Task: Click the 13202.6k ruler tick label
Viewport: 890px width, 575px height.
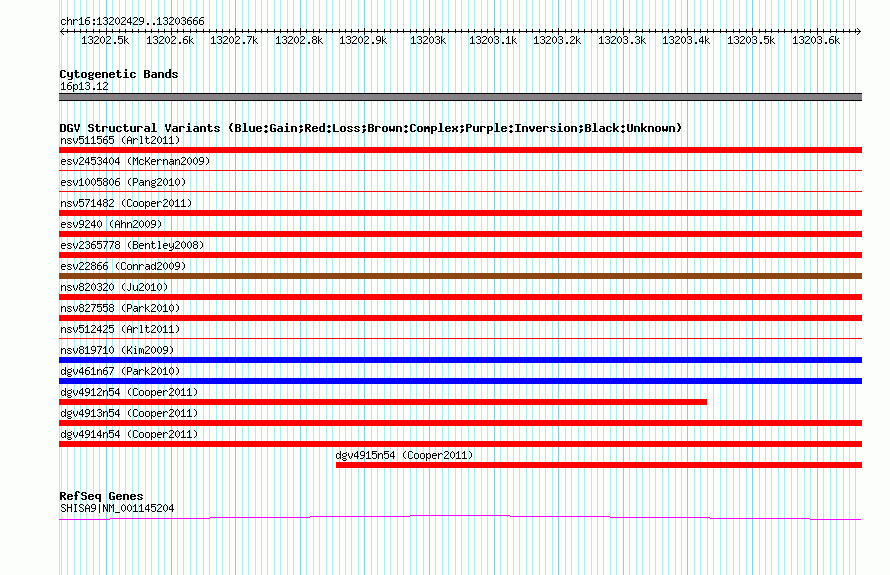Action: coord(170,40)
